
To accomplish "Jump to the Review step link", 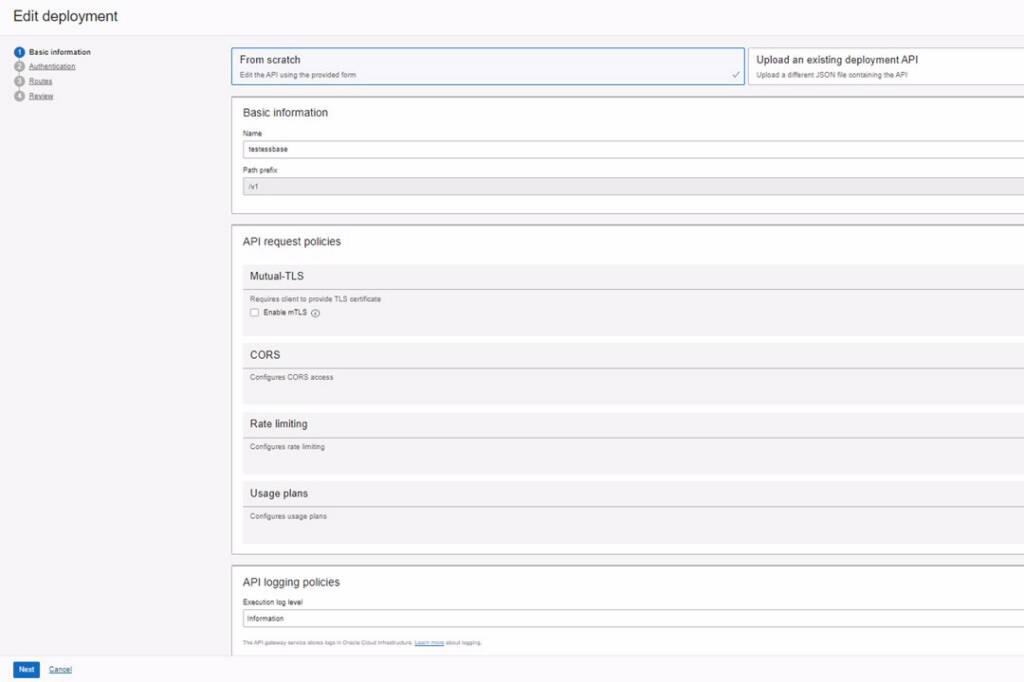I will (x=40, y=96).
